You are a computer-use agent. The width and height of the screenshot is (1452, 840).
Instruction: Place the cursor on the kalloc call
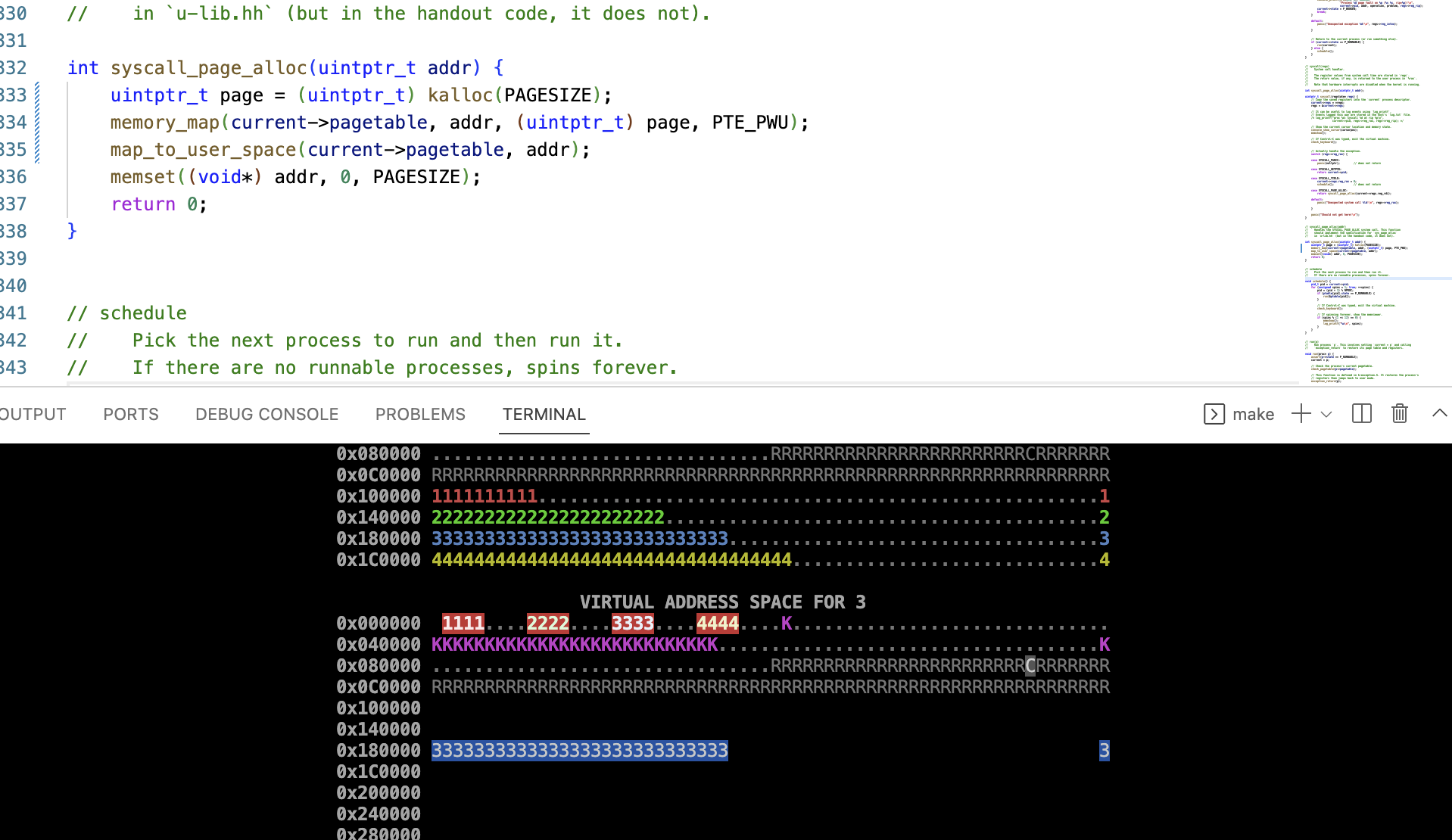[x=460, y=95]
